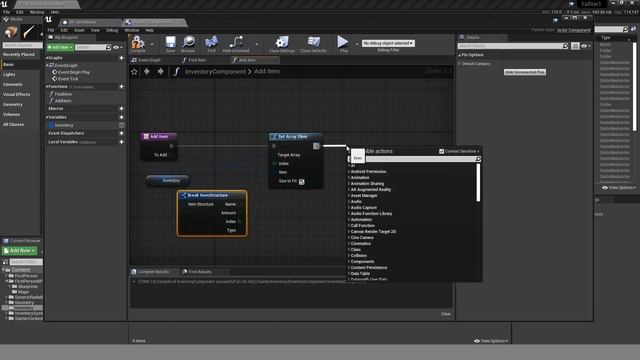Click the graph bookmark star icon
Screen dimensions: 640x360
point(134,72)
